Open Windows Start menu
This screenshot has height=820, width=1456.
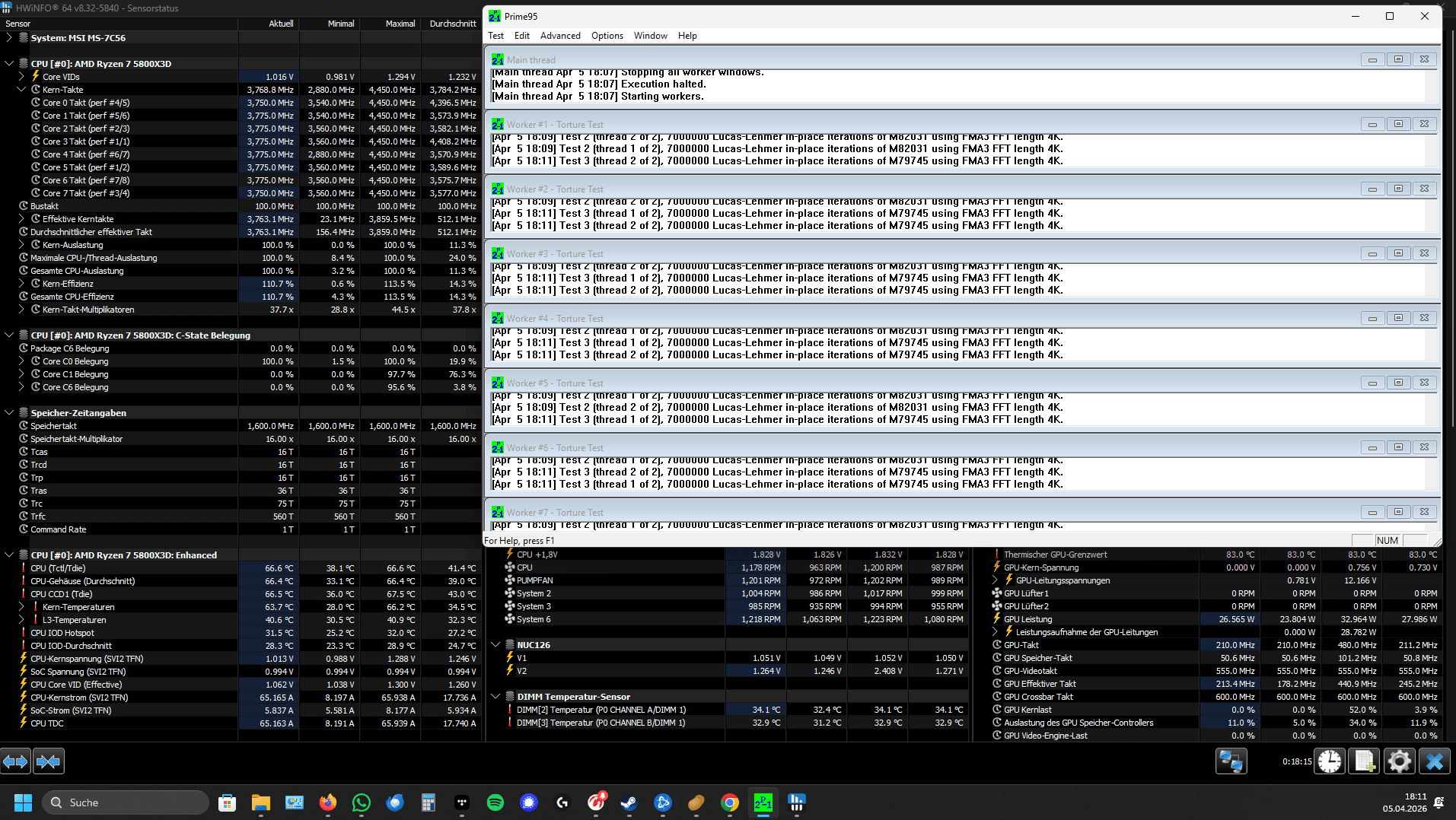(x=23, y=803)
